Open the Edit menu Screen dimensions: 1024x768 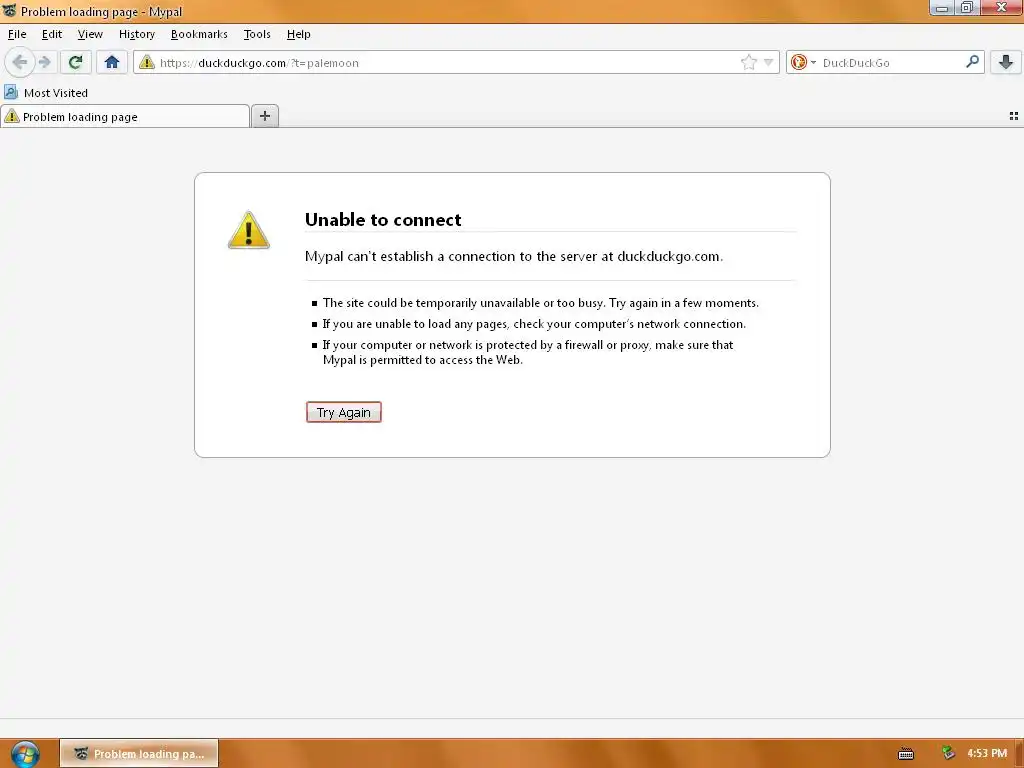coord(52,34)
